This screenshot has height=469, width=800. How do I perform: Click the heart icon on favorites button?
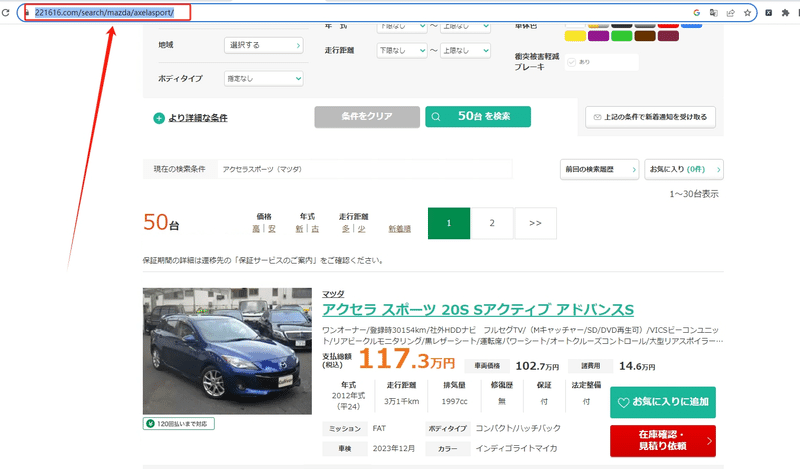click(623, 403)
